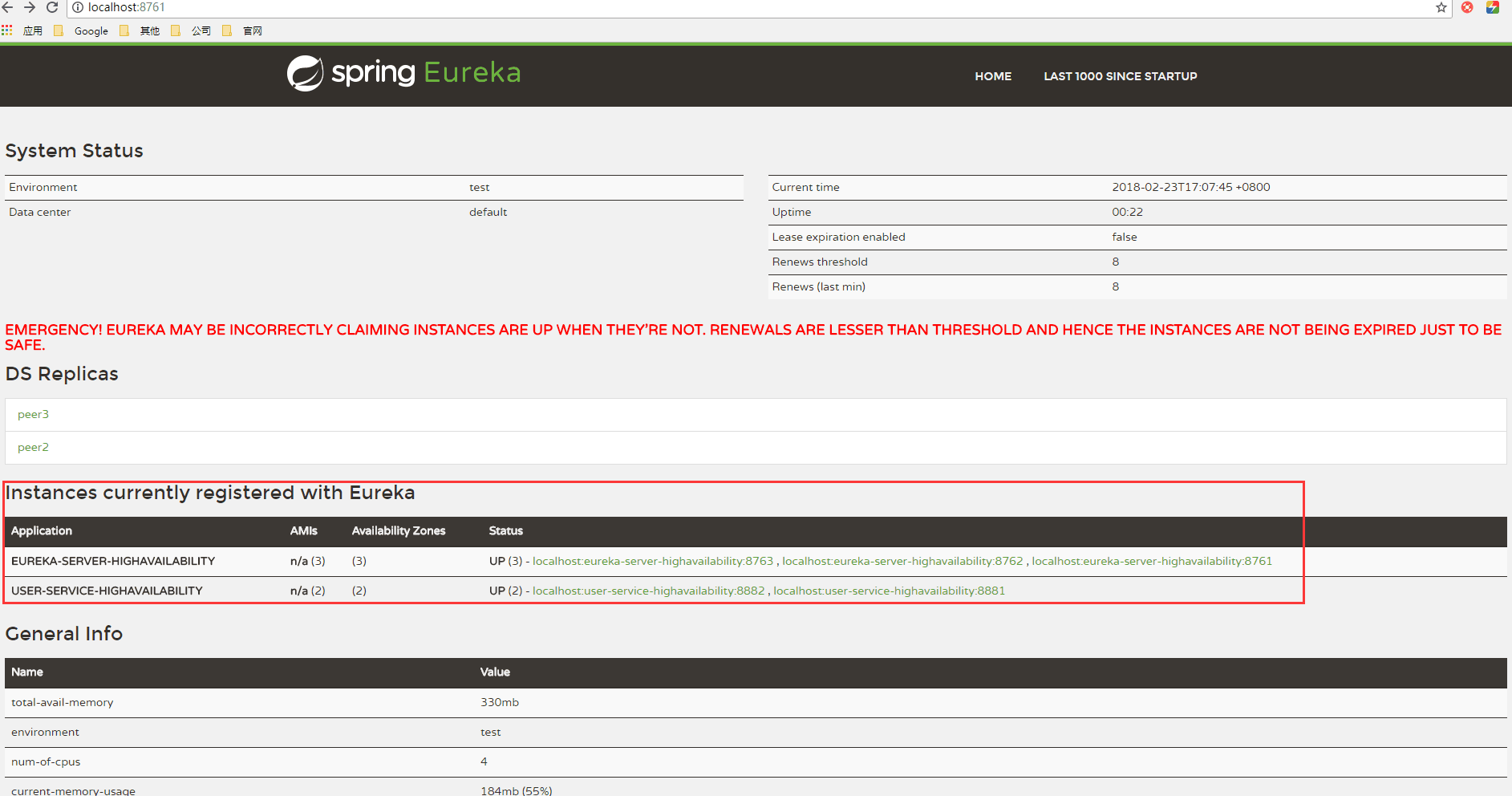
Task: Click the Lease expiration enabled value false
Action: coord(1125,237)
